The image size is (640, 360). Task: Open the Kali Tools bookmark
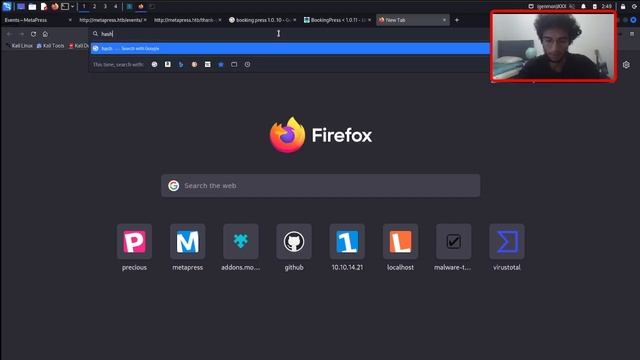pyautogui.click(x=51, y=46)
